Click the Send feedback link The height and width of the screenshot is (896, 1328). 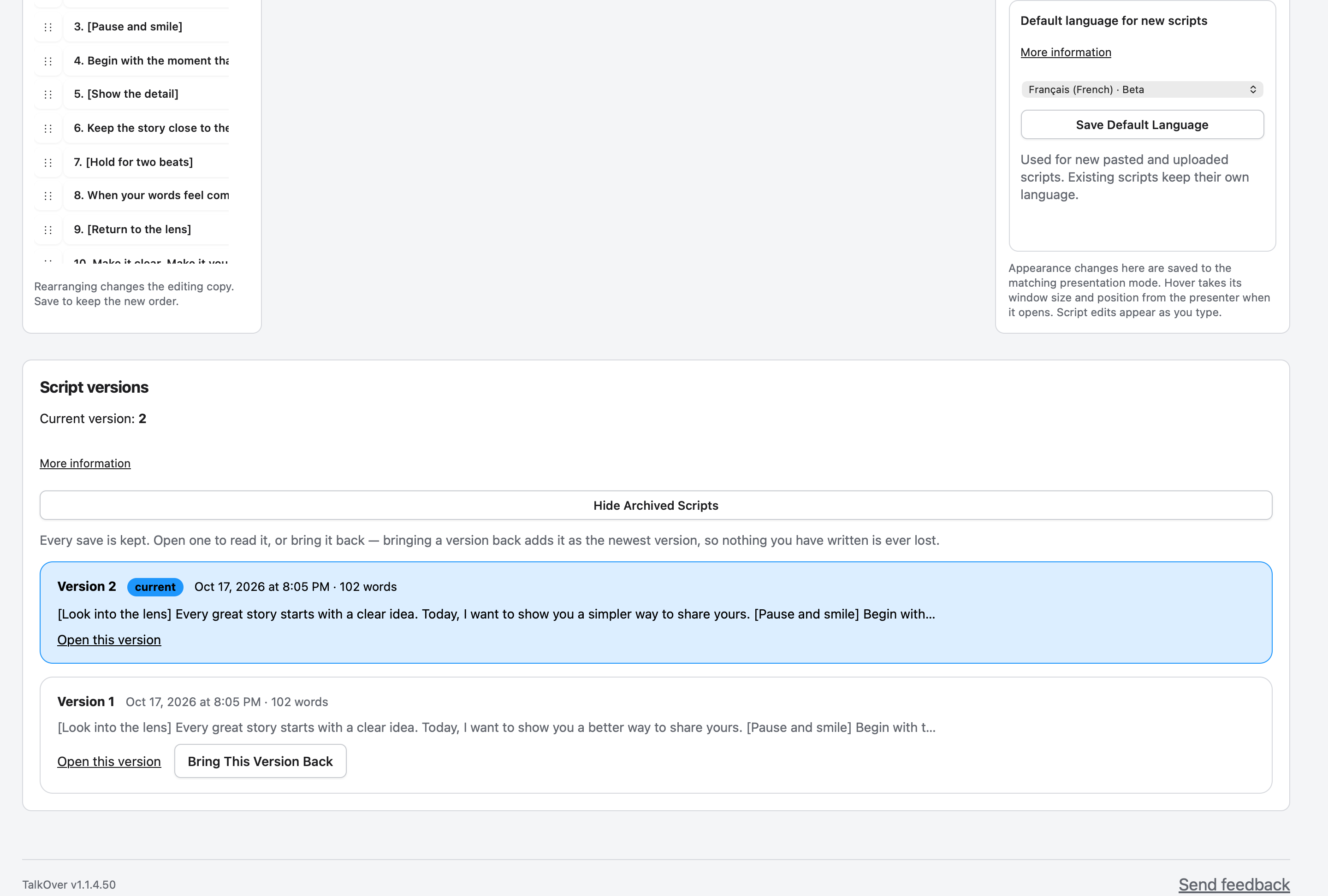1234,884
